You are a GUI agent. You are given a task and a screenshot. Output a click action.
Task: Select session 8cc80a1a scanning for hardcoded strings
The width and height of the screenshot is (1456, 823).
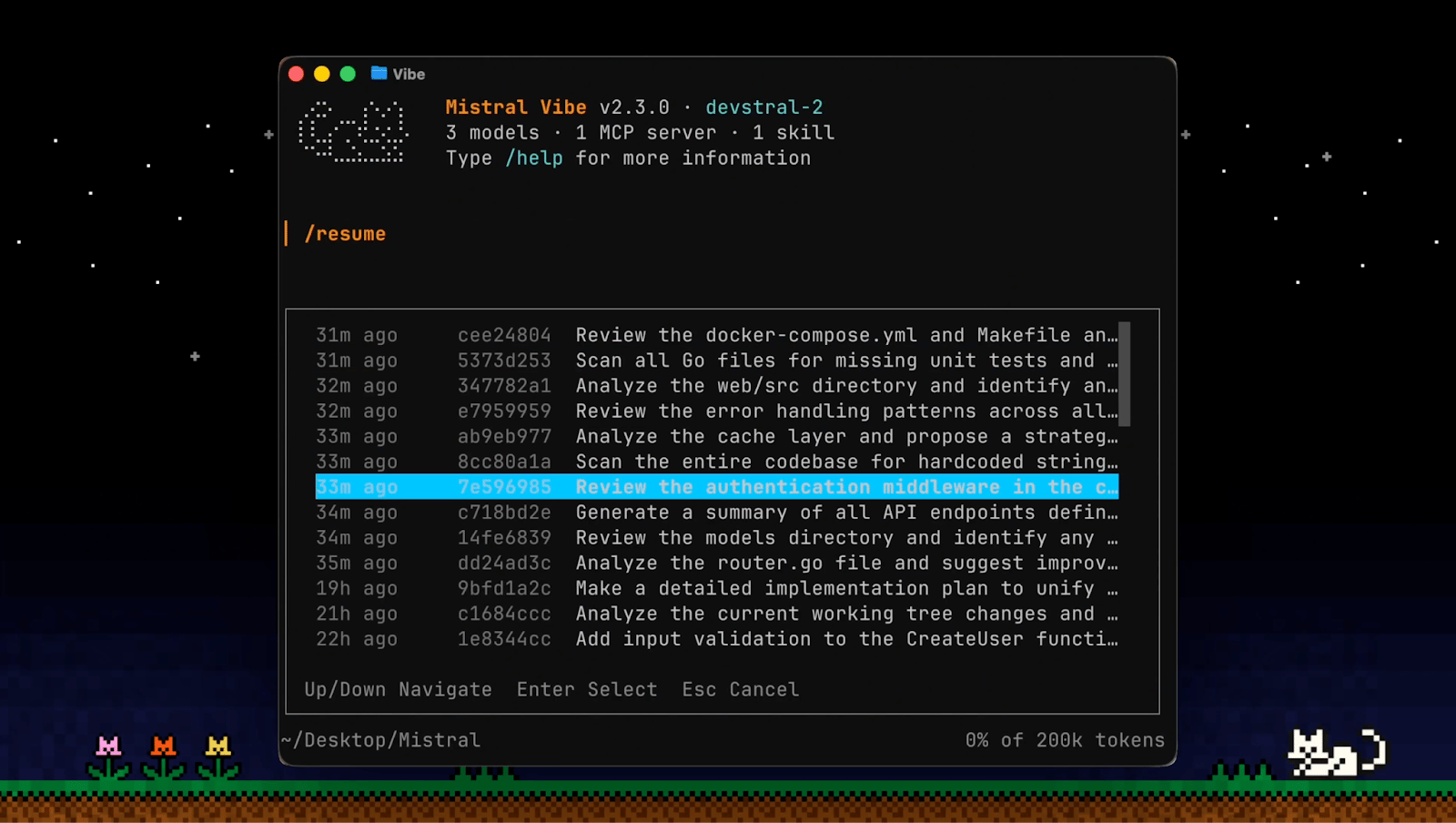point(716,462)
